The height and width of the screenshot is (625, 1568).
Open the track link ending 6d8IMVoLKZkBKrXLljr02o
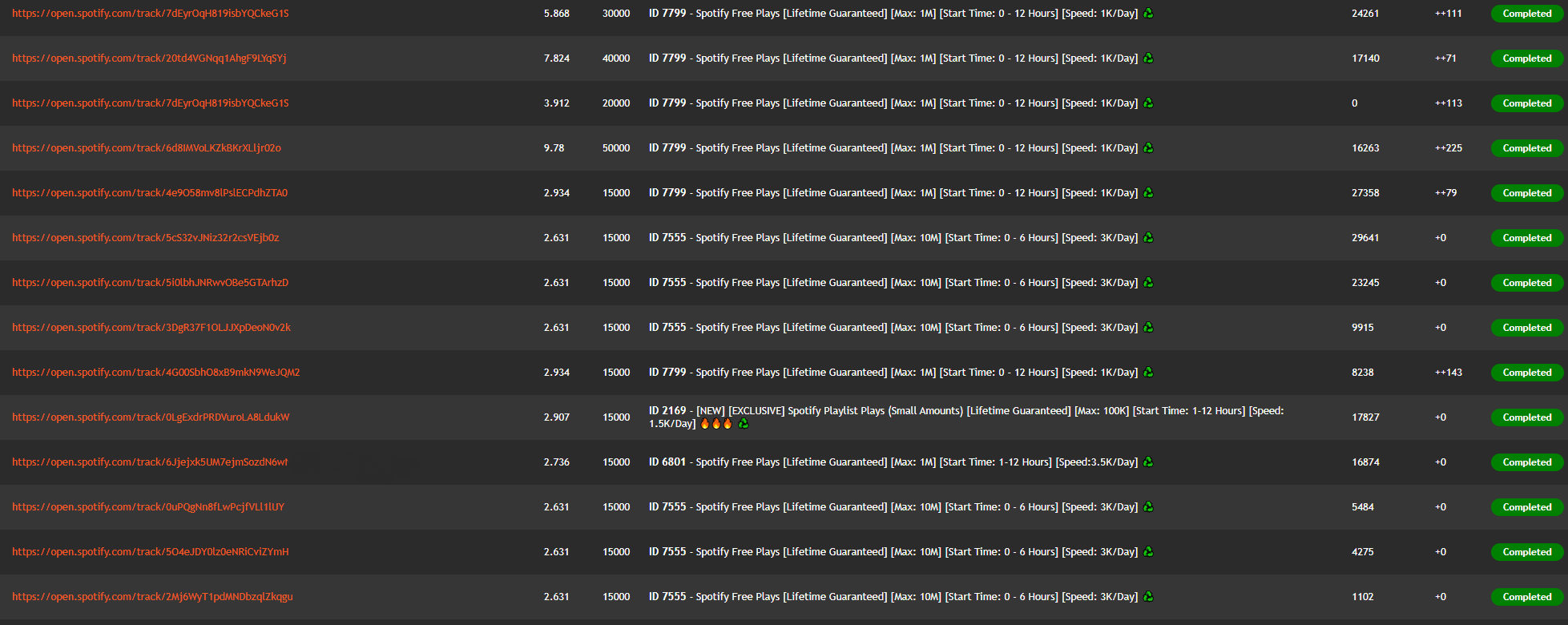pyautogui.click(x=147, y=148)
